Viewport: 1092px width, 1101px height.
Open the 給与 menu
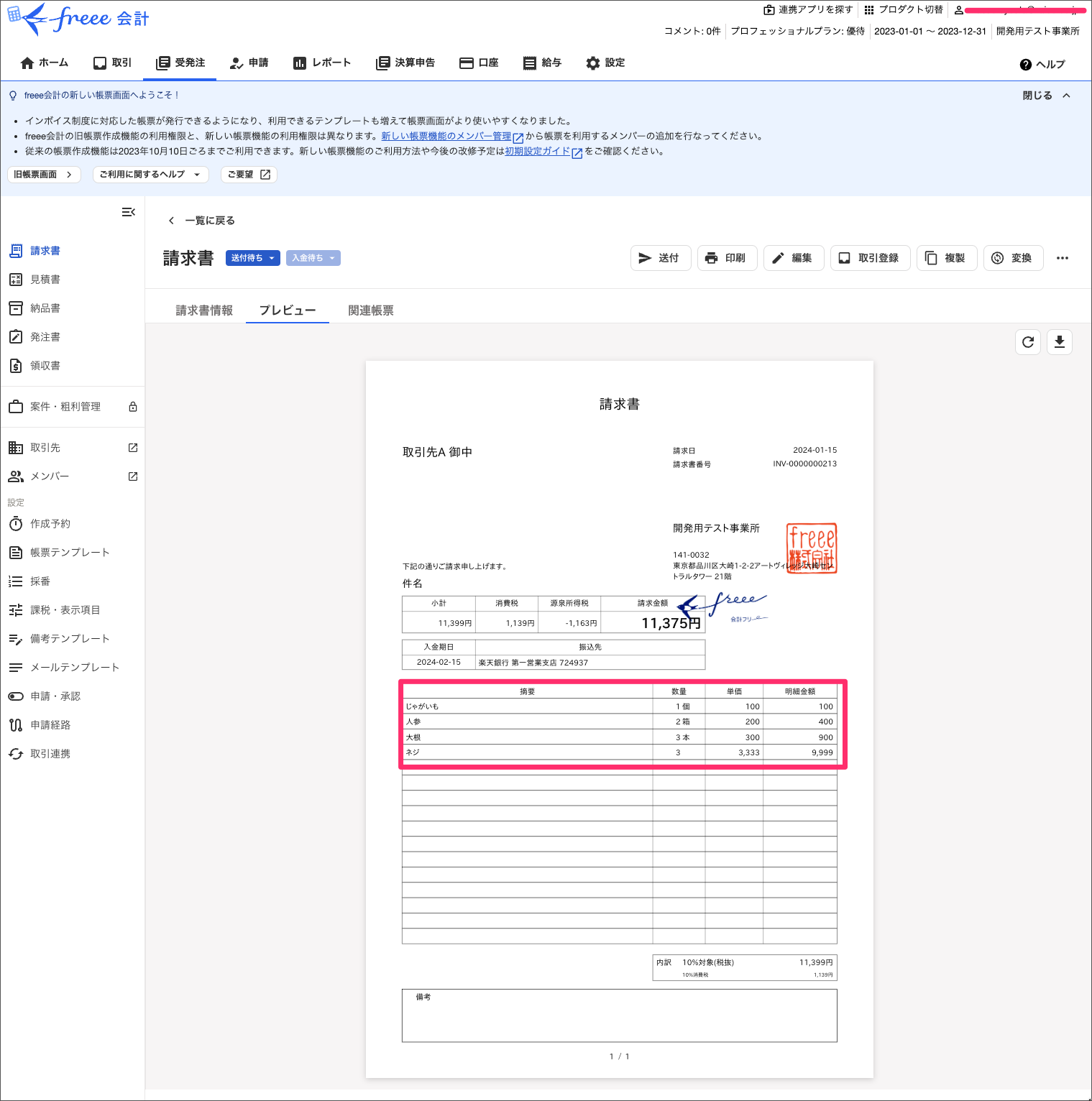coord(542,63)
